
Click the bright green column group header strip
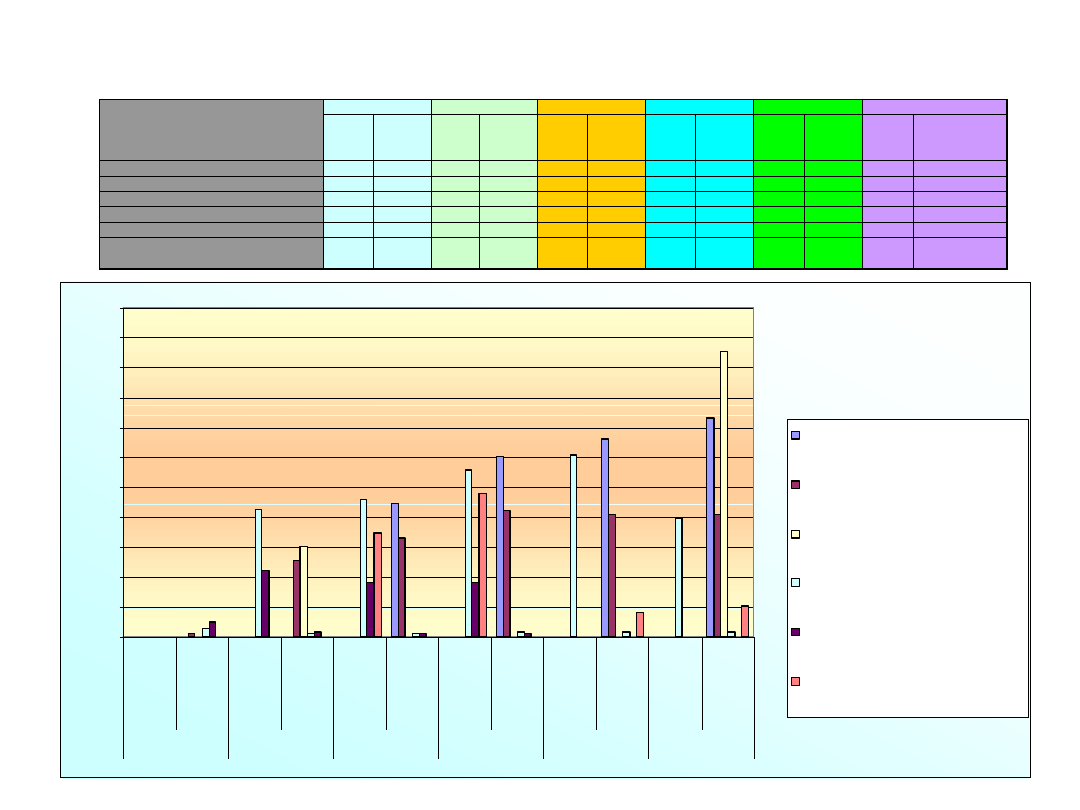[807, 106]
